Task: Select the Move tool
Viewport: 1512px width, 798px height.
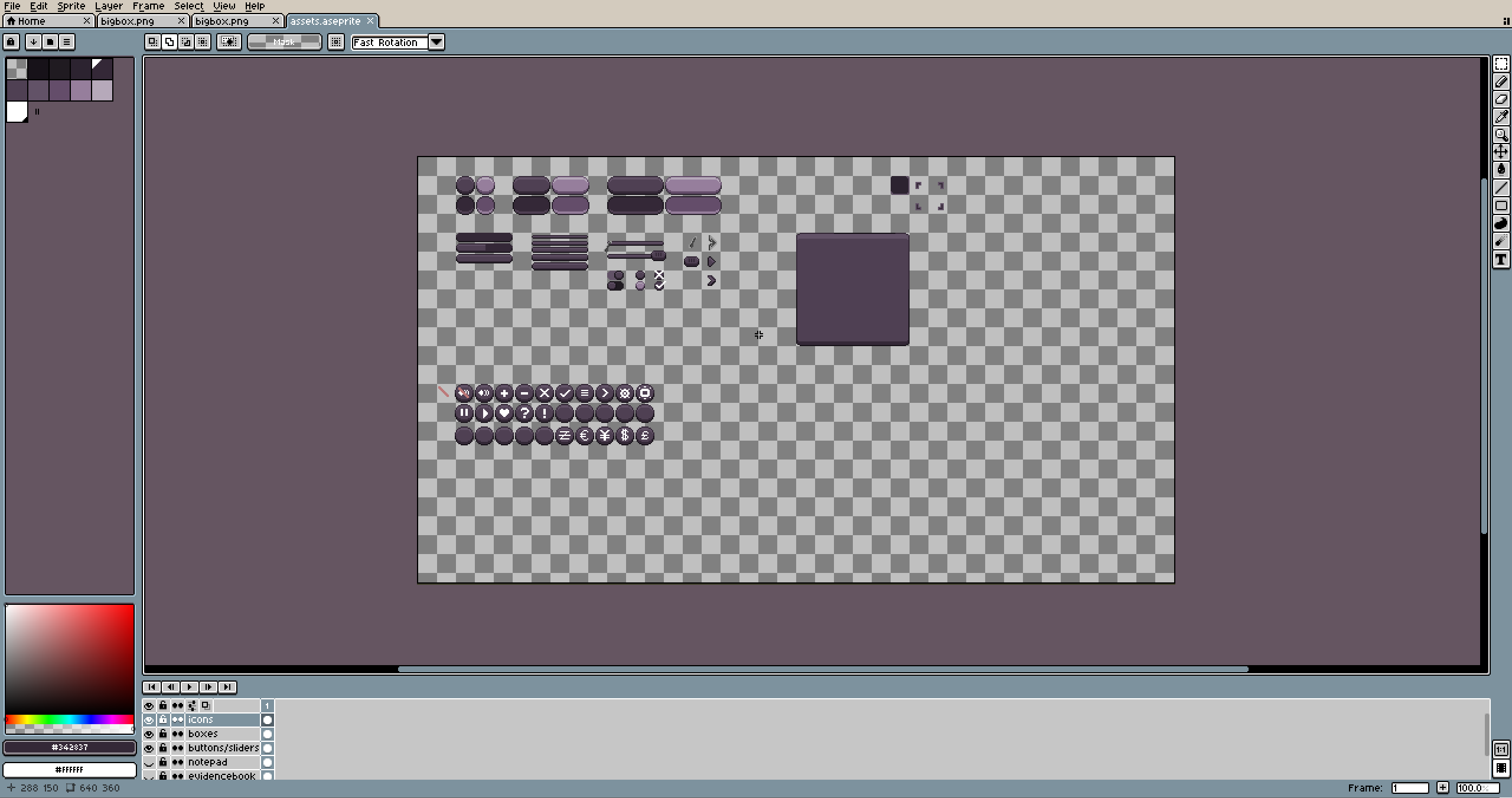Action: tap(1501, 152)
